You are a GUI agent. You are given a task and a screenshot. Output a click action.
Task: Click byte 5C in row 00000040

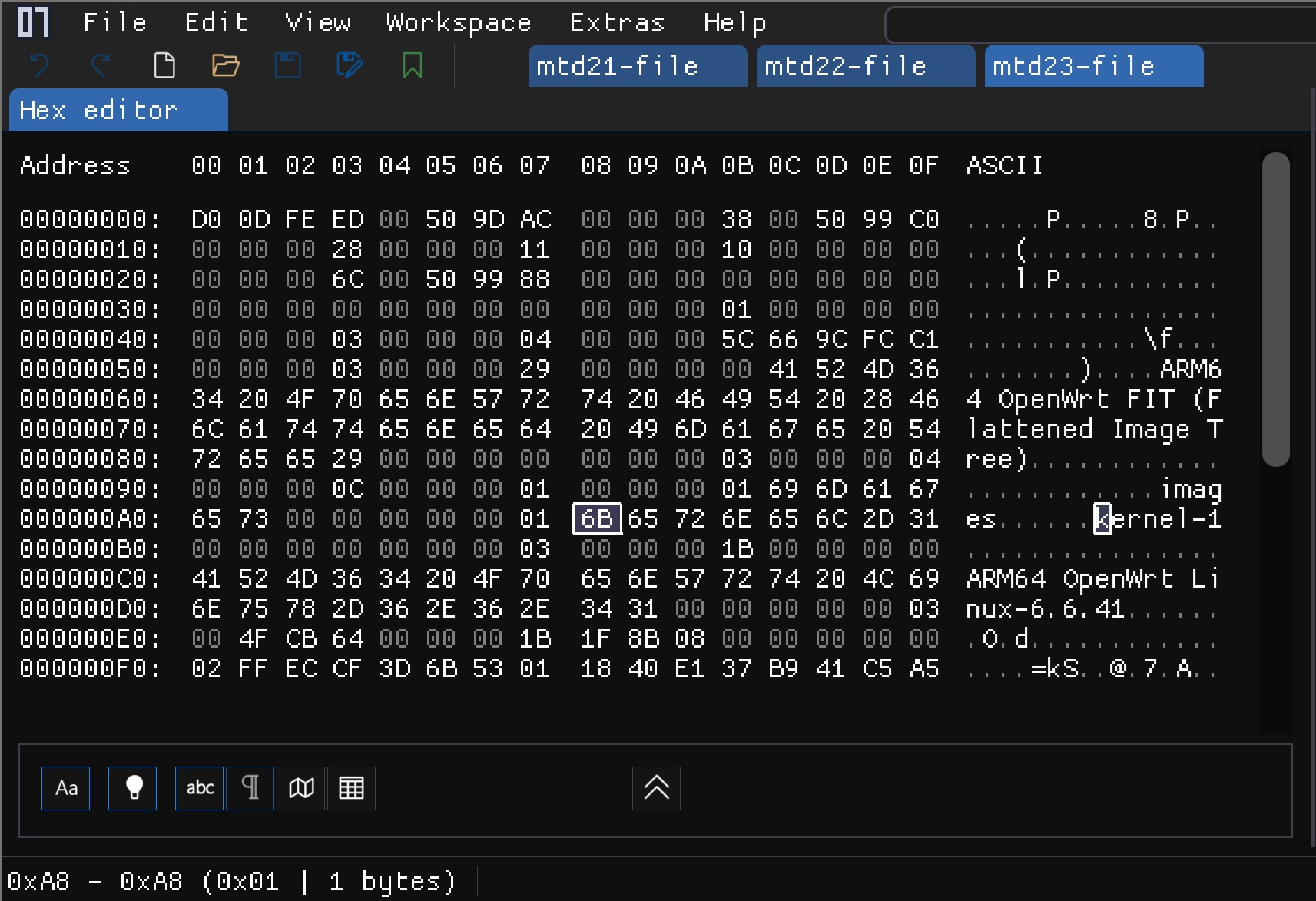coord(737,339)
